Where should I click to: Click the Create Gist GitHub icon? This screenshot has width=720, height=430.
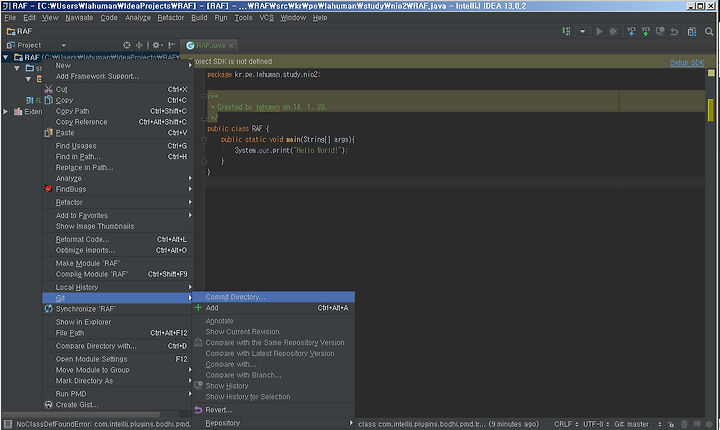(x=49, y=405)
